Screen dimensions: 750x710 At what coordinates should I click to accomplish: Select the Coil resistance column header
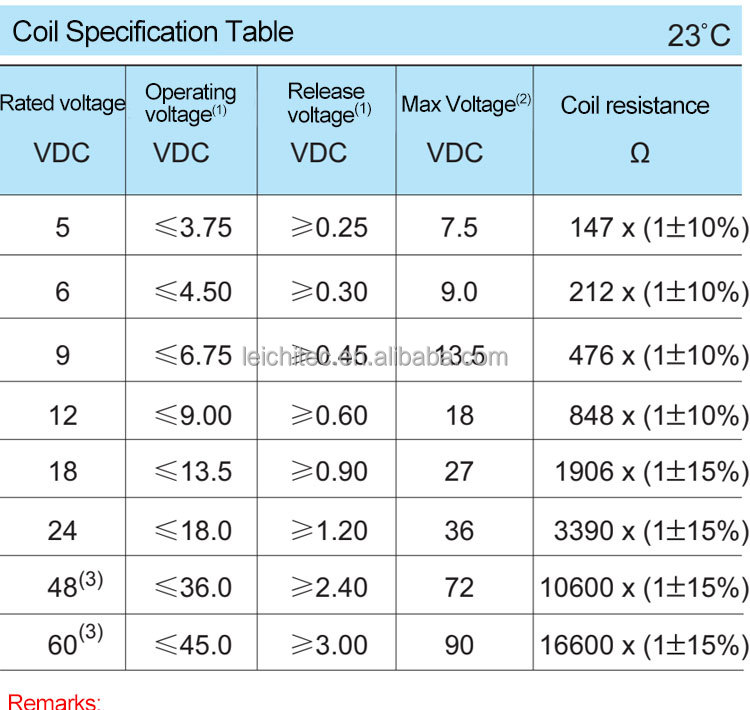tap(635, 106)
